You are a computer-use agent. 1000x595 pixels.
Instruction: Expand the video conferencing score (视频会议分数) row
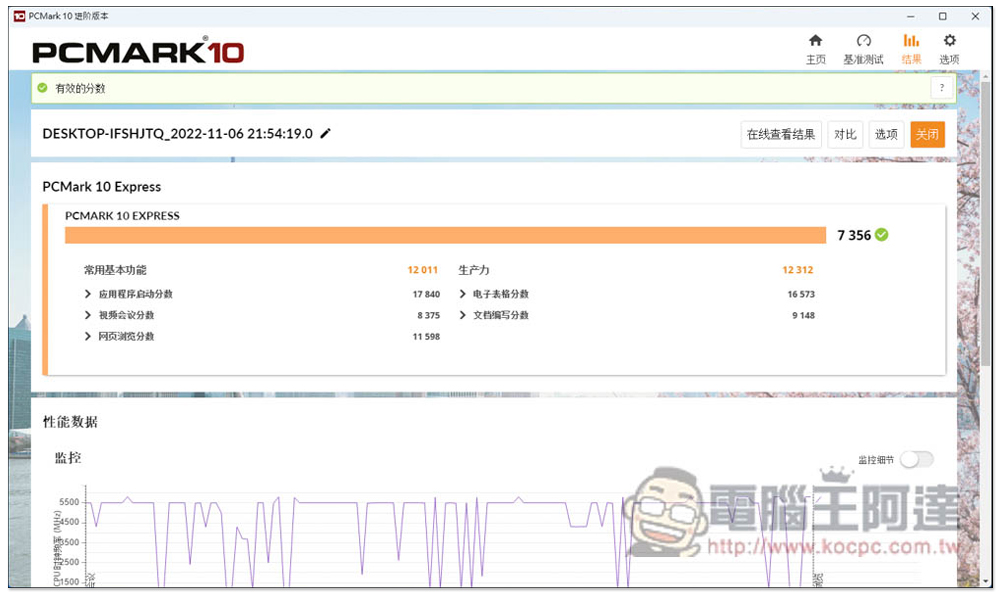pos(88,315)
